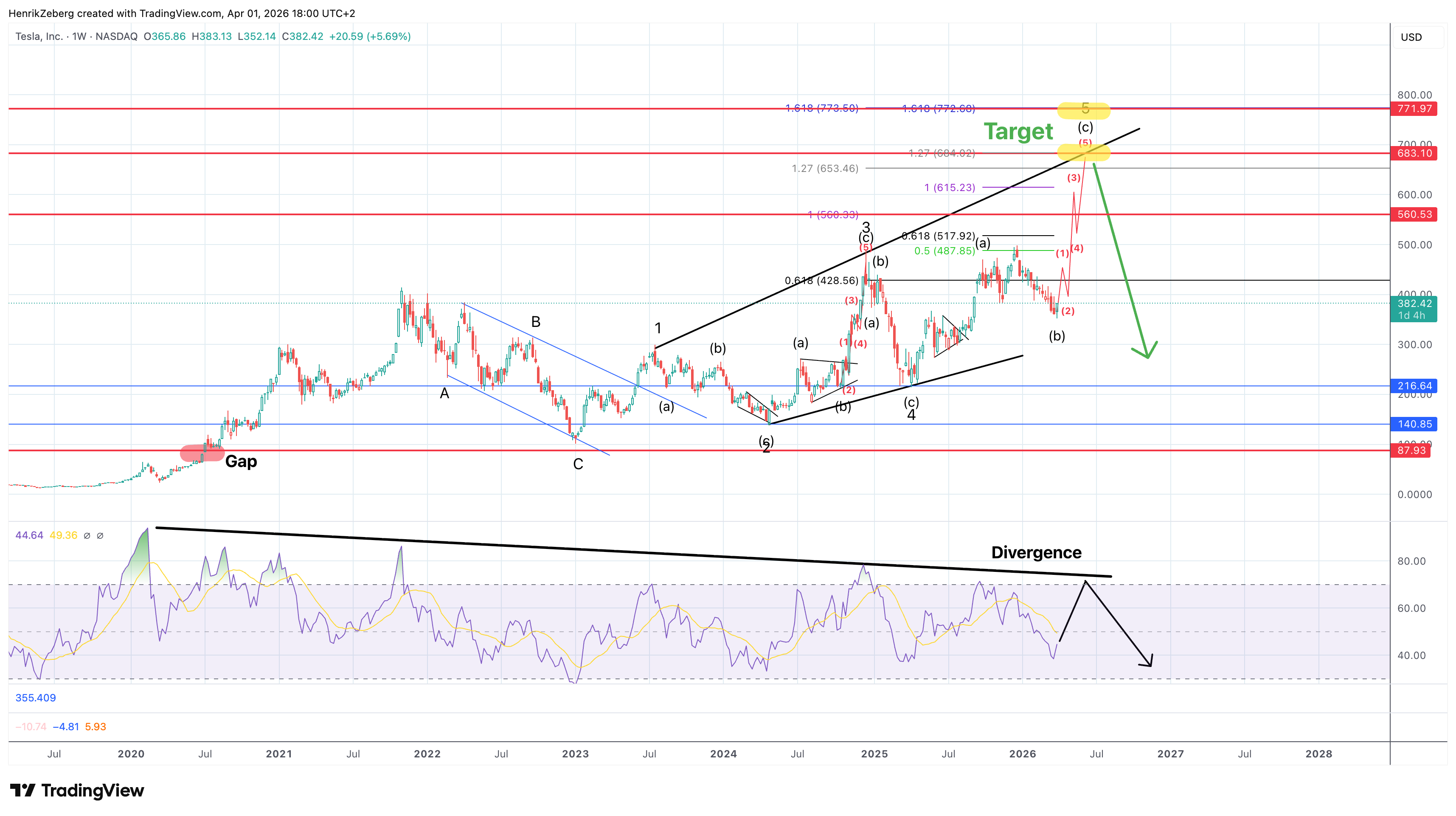Click the 0.0000 price scale value
Screen dimensions: 1456x816
(1415, 494)
